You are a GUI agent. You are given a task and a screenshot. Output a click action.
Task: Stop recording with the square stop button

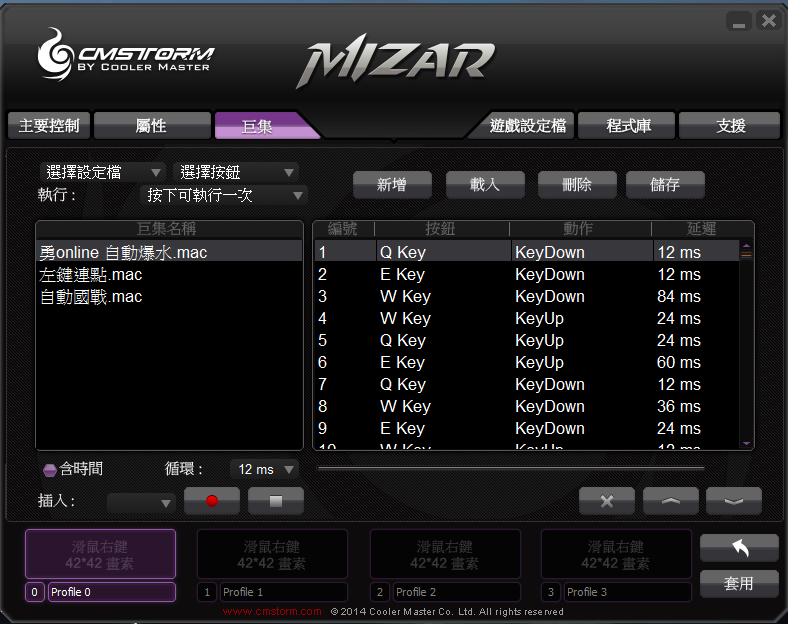(275, 501)
